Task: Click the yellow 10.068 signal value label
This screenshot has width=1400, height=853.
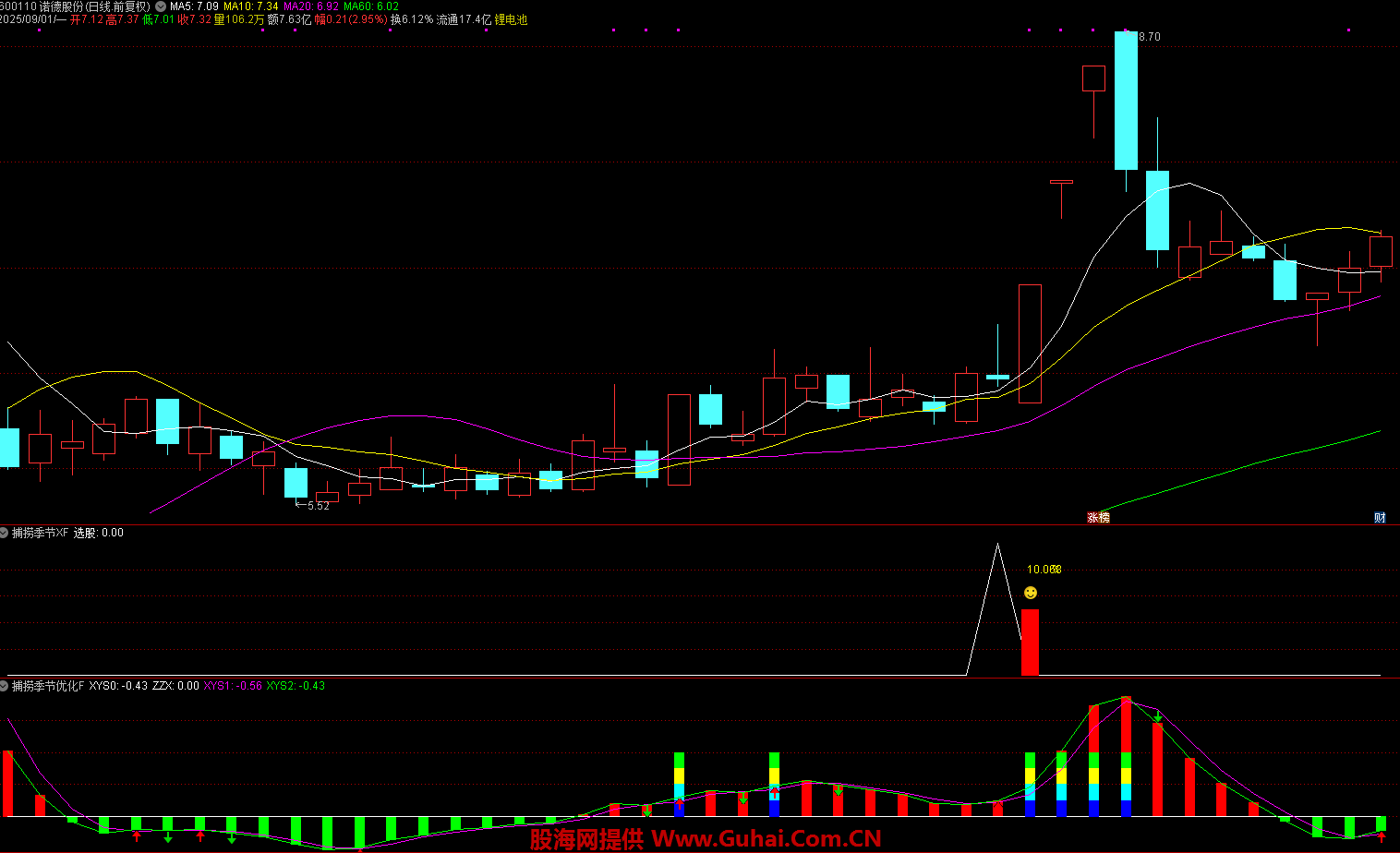Action: 1044,570
